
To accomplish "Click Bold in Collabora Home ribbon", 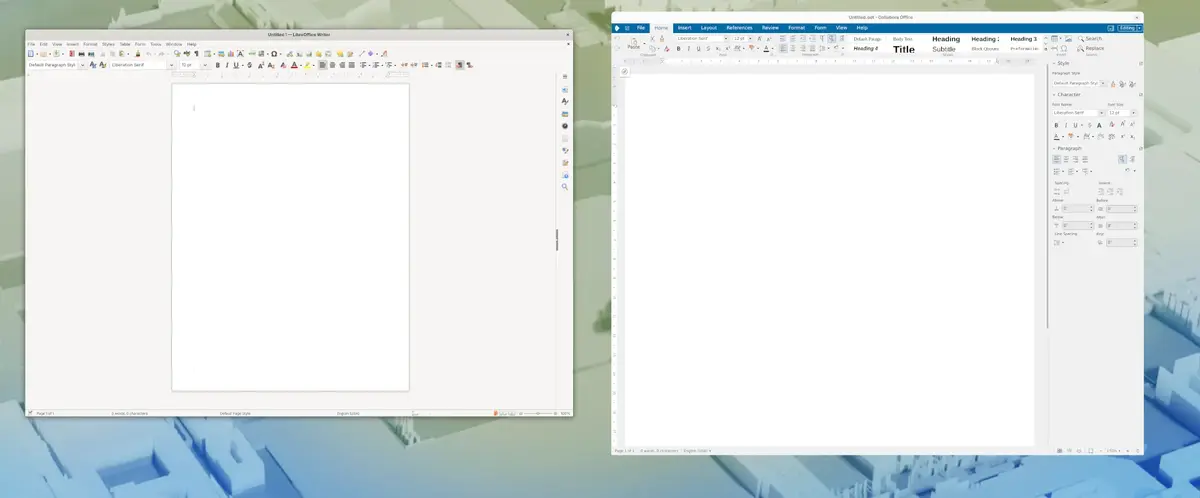I will tap(678, 48).
